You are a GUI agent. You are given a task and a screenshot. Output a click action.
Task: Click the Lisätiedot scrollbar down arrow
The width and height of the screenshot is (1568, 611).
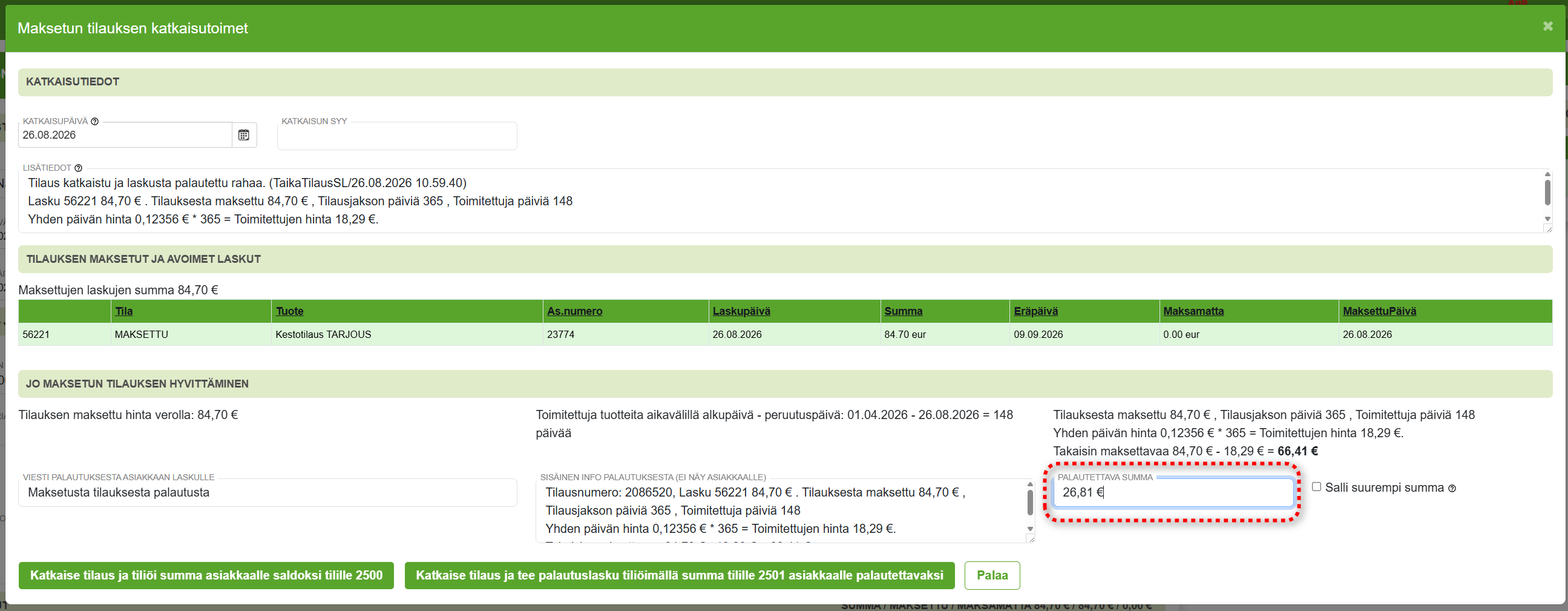point(1547,219)
